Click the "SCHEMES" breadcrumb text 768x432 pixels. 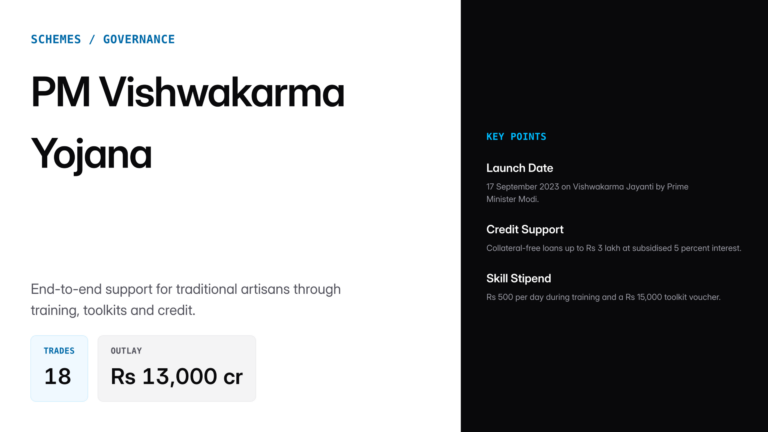coord(56,40)
